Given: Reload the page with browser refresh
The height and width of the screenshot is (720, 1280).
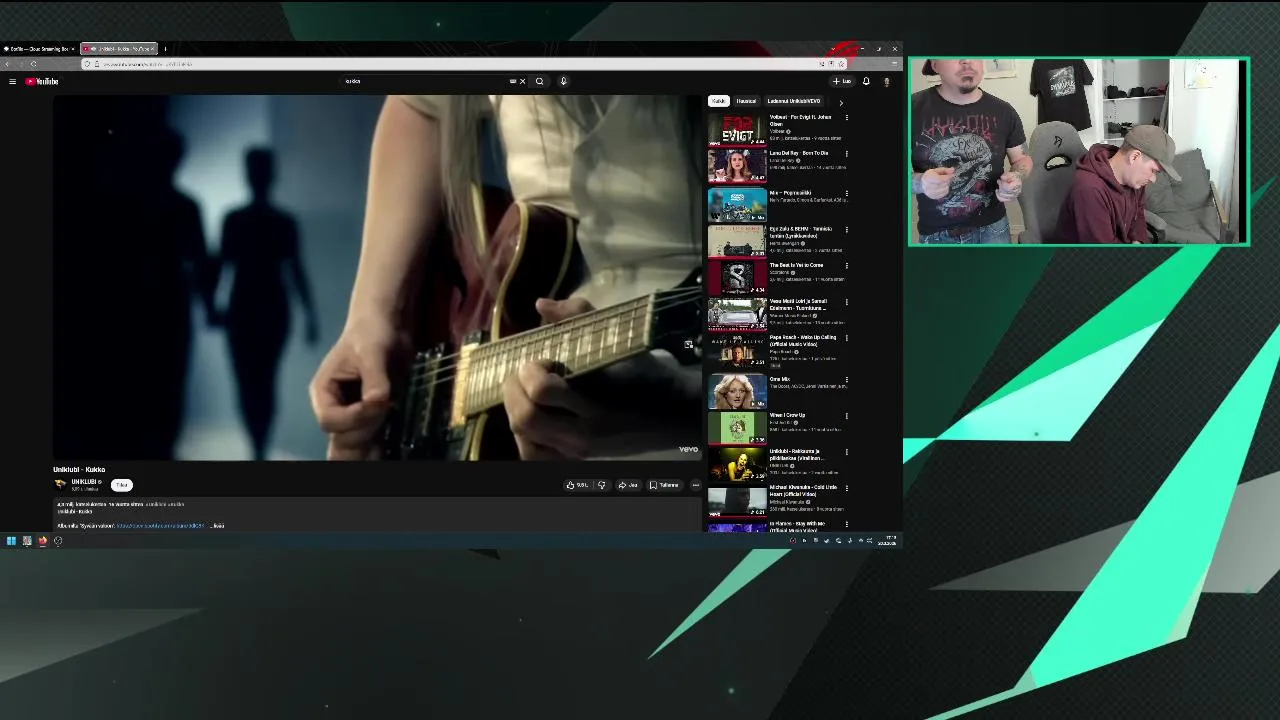Looking at the screenshot, I should coord(33,64).
